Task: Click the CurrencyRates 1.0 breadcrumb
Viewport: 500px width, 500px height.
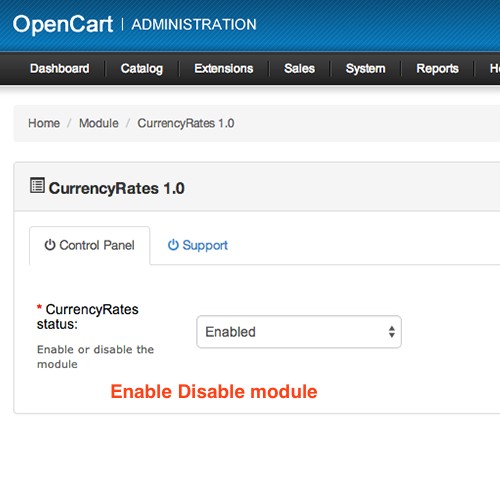Action: click(186, 123)
